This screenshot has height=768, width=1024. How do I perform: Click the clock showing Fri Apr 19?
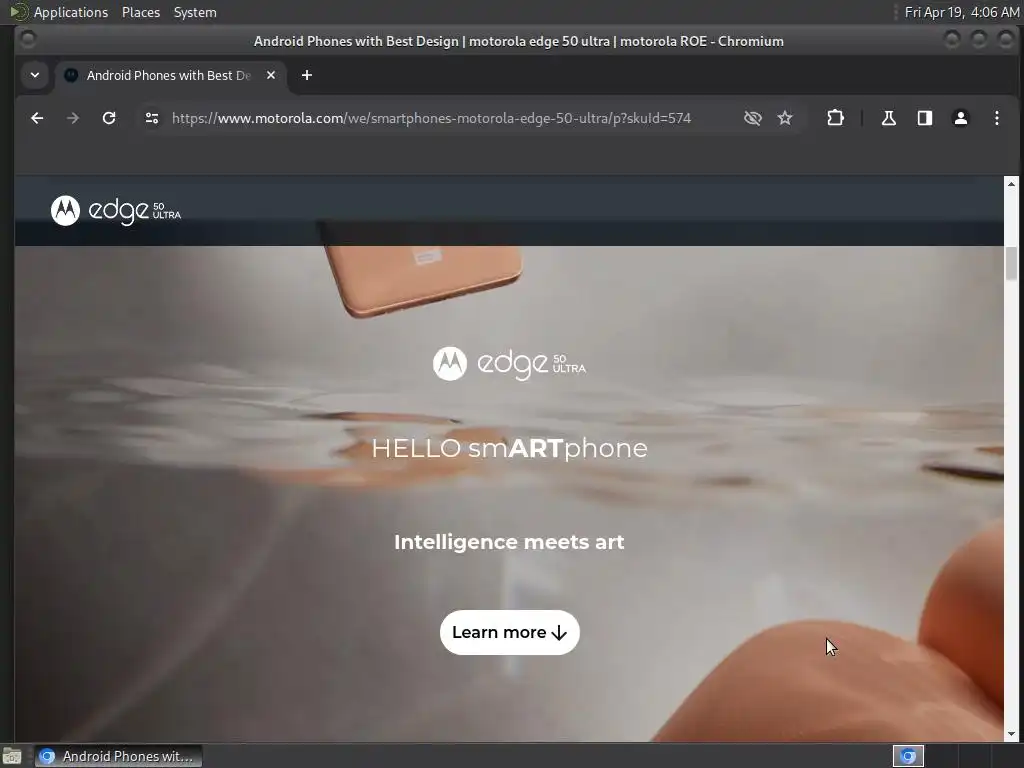tap(961, 12)
